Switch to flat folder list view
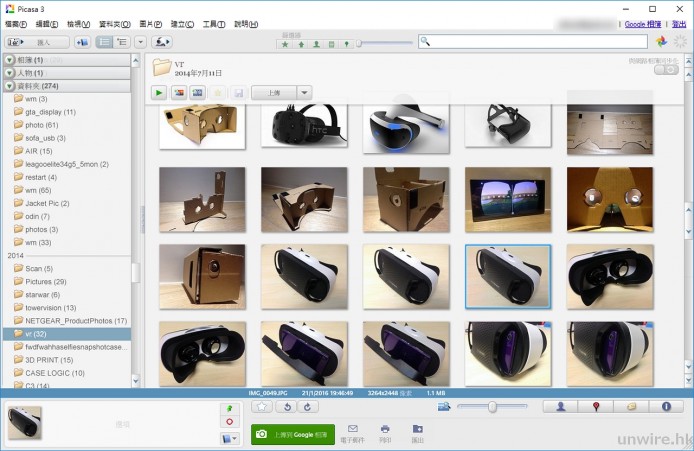Viewport: 694px width, 451px height. (106, 42)
